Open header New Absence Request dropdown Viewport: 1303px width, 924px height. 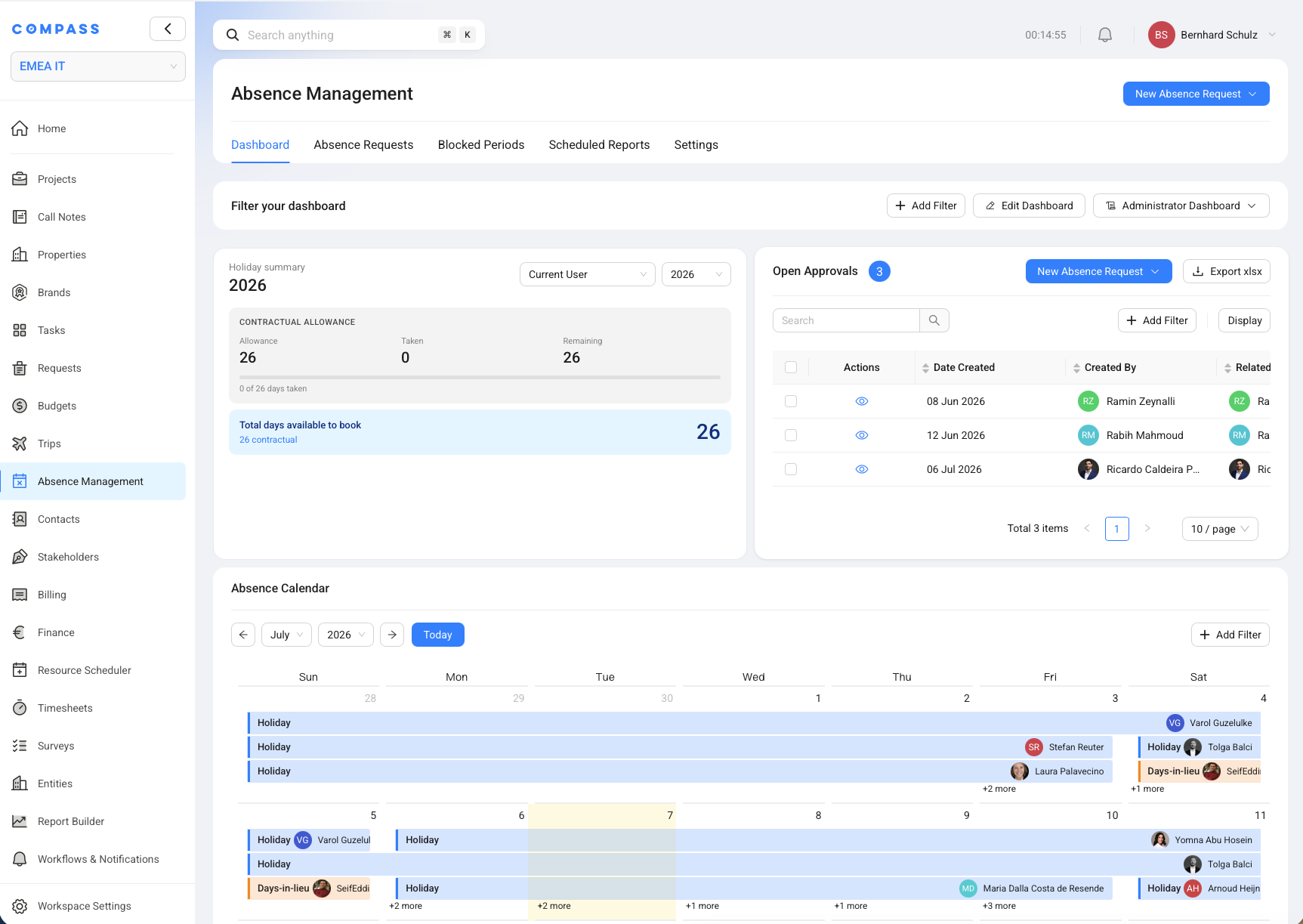1196,94
